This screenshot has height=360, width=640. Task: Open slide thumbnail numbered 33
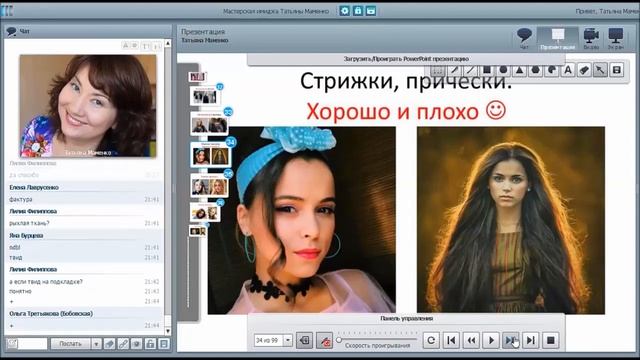click(x=209, y=124)
